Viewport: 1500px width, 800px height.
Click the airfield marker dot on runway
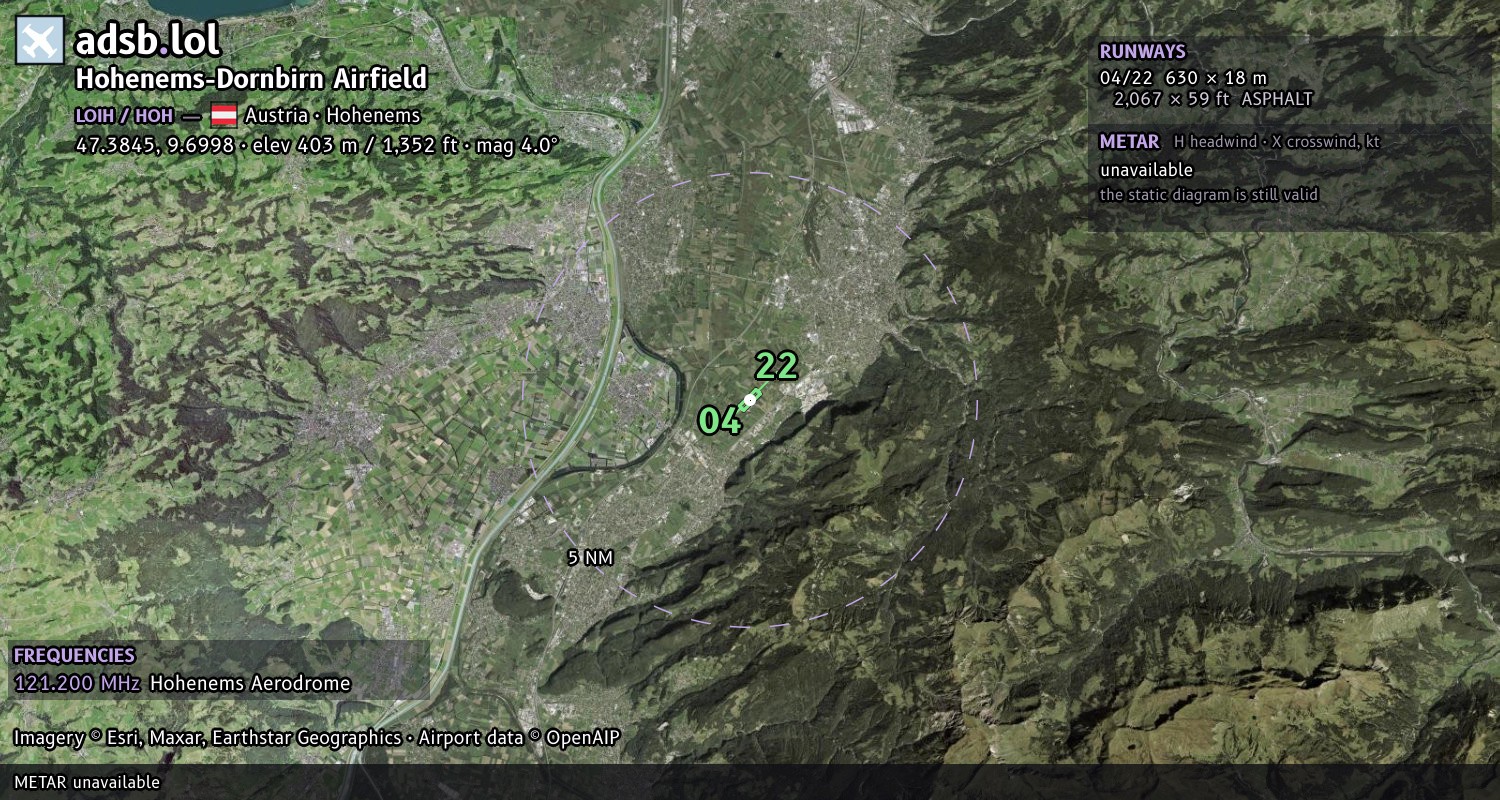point(748,401)
